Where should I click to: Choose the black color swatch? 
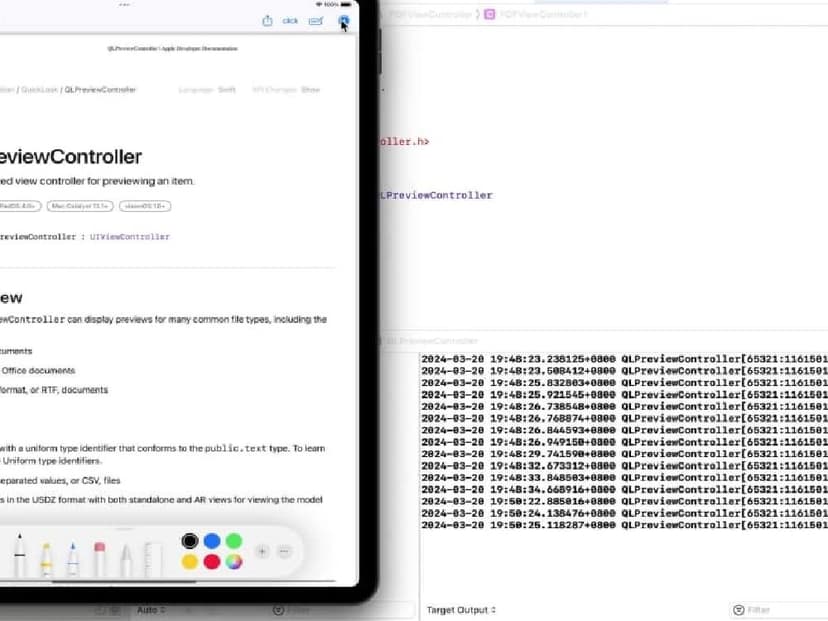190,541
